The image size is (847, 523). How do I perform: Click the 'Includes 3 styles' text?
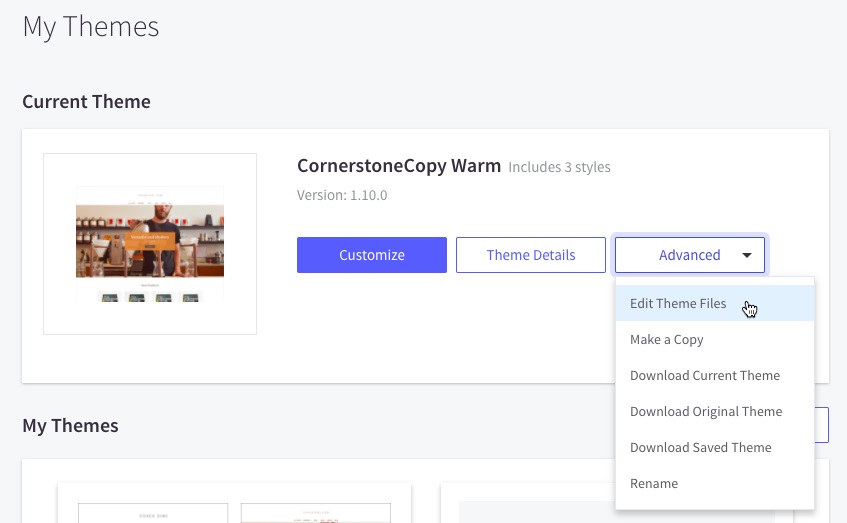(559, 167)
